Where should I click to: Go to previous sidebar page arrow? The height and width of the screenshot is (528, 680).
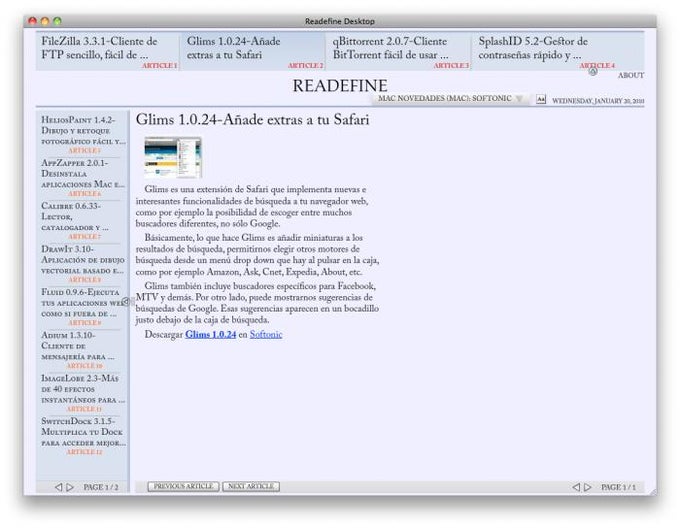tap(59, 487)
